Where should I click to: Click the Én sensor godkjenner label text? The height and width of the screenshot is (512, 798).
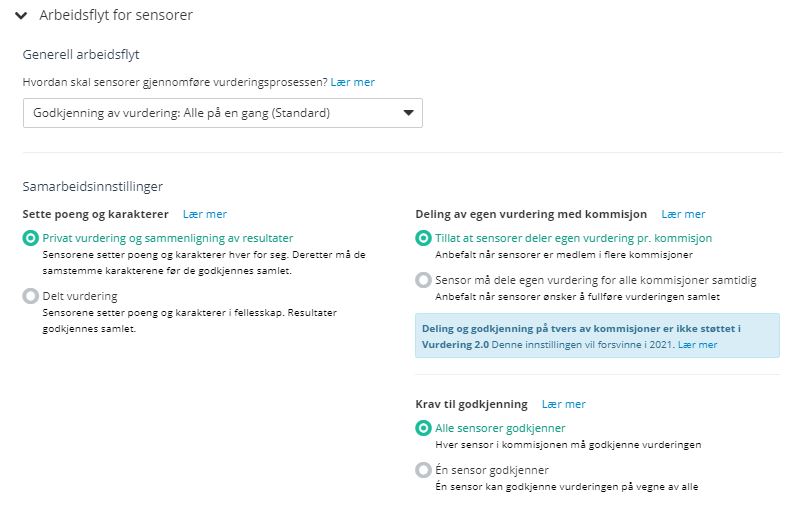click(492, 470)
